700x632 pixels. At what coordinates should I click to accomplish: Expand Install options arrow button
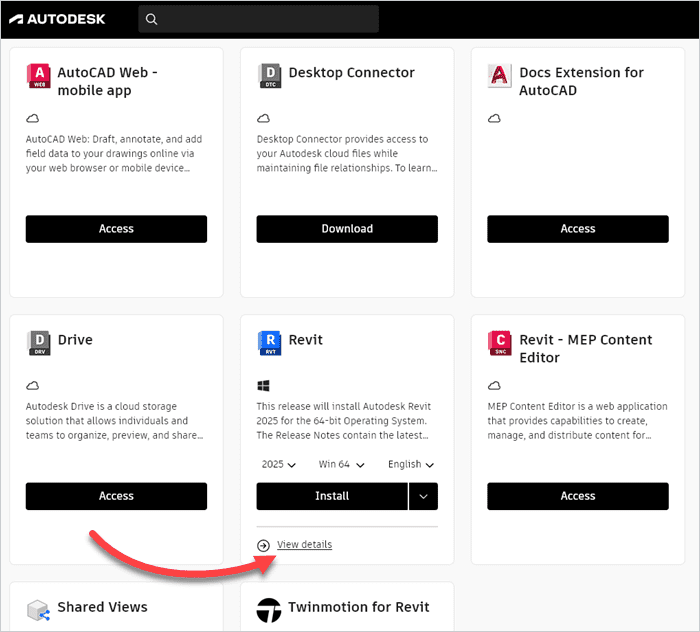[x=423, y=496]
